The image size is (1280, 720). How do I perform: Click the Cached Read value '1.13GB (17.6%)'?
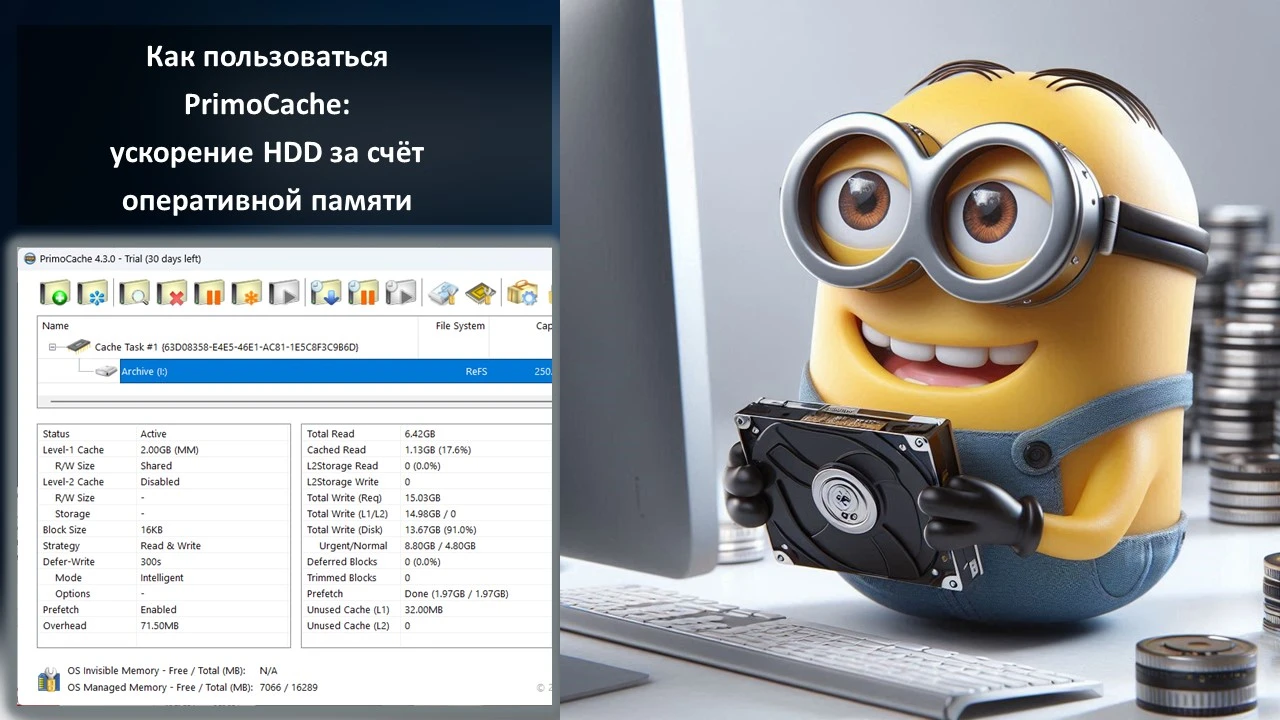point(438,450)
